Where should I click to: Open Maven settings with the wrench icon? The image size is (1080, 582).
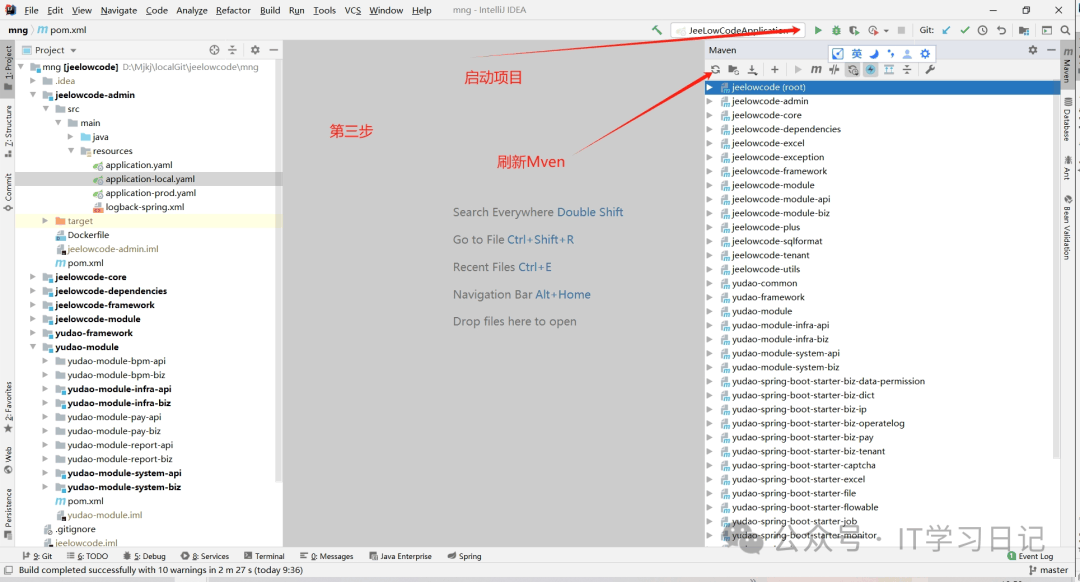click(x=930, y=70)
